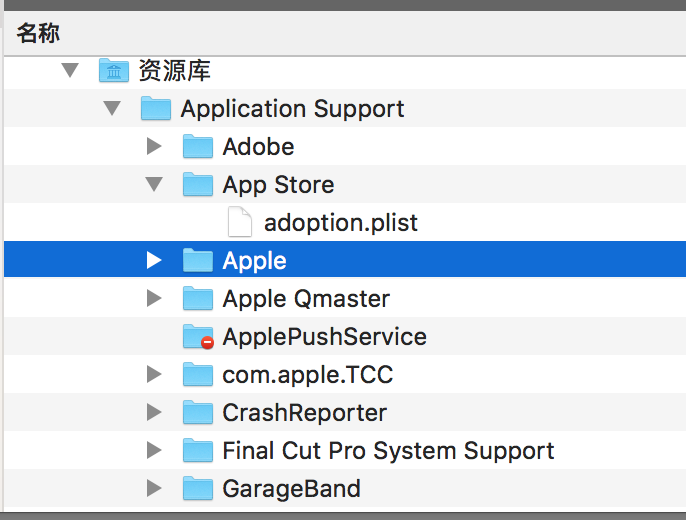The height and width of the screenshot is (520, 686).
Task: Select the com.apple.TCC row label
Action: (308, 375)
